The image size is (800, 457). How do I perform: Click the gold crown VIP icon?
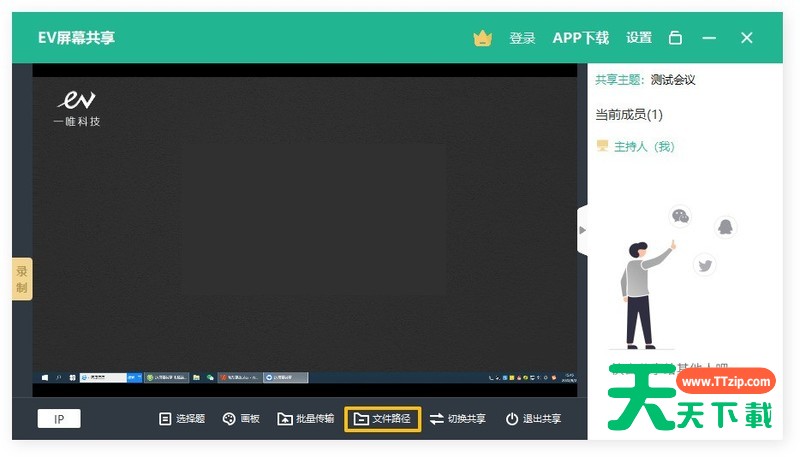[x=483, y=38]
